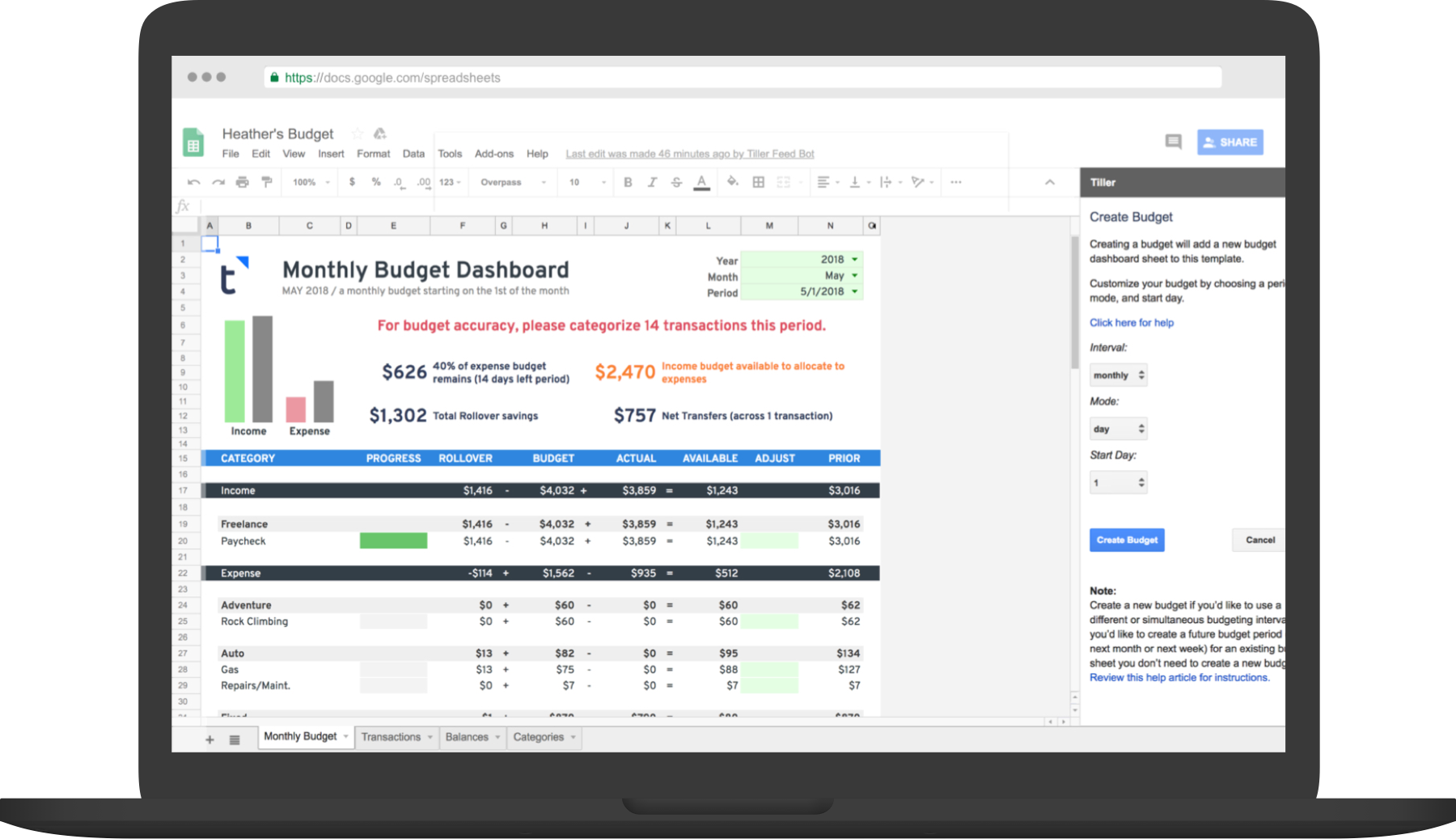Open the comments icon

pyautogui.click(x=1173, y=142)
